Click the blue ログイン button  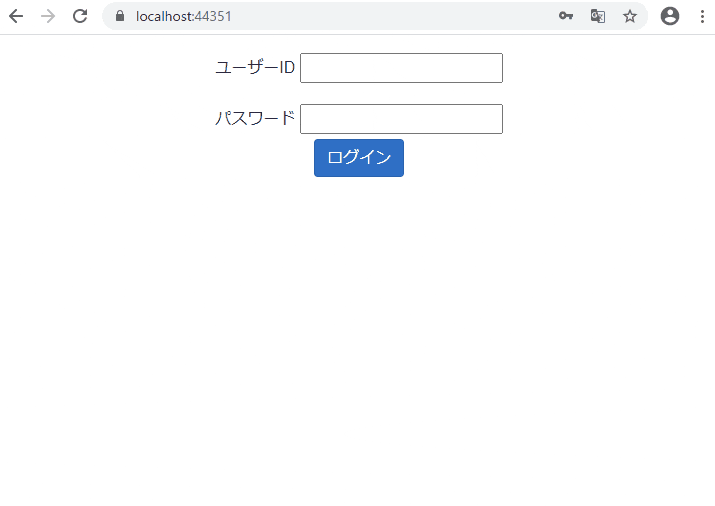[x=359, y=158]
